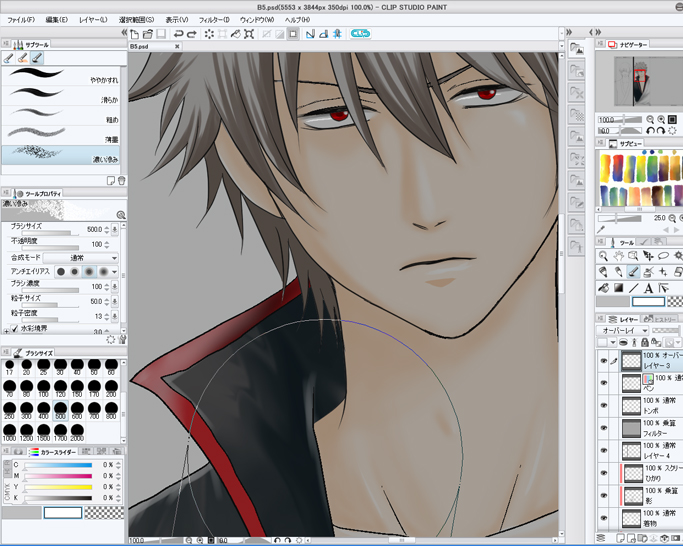Image resolution: width=683 pixels, height=546 pixels.
Task: Select the Fill bucket tool in tool palette
Action: [x=603, y=288]
